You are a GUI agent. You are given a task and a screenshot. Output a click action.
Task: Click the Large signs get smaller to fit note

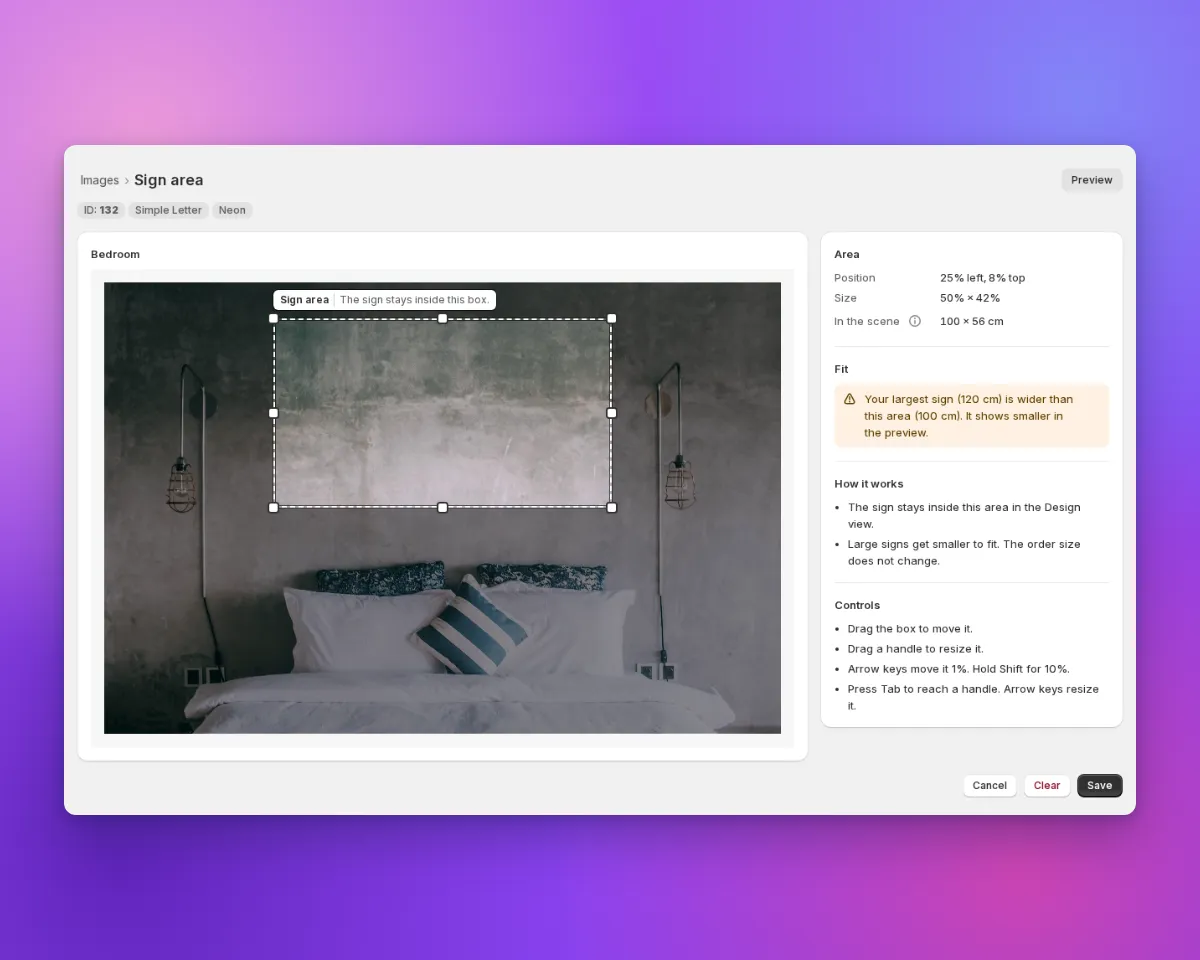965,552
